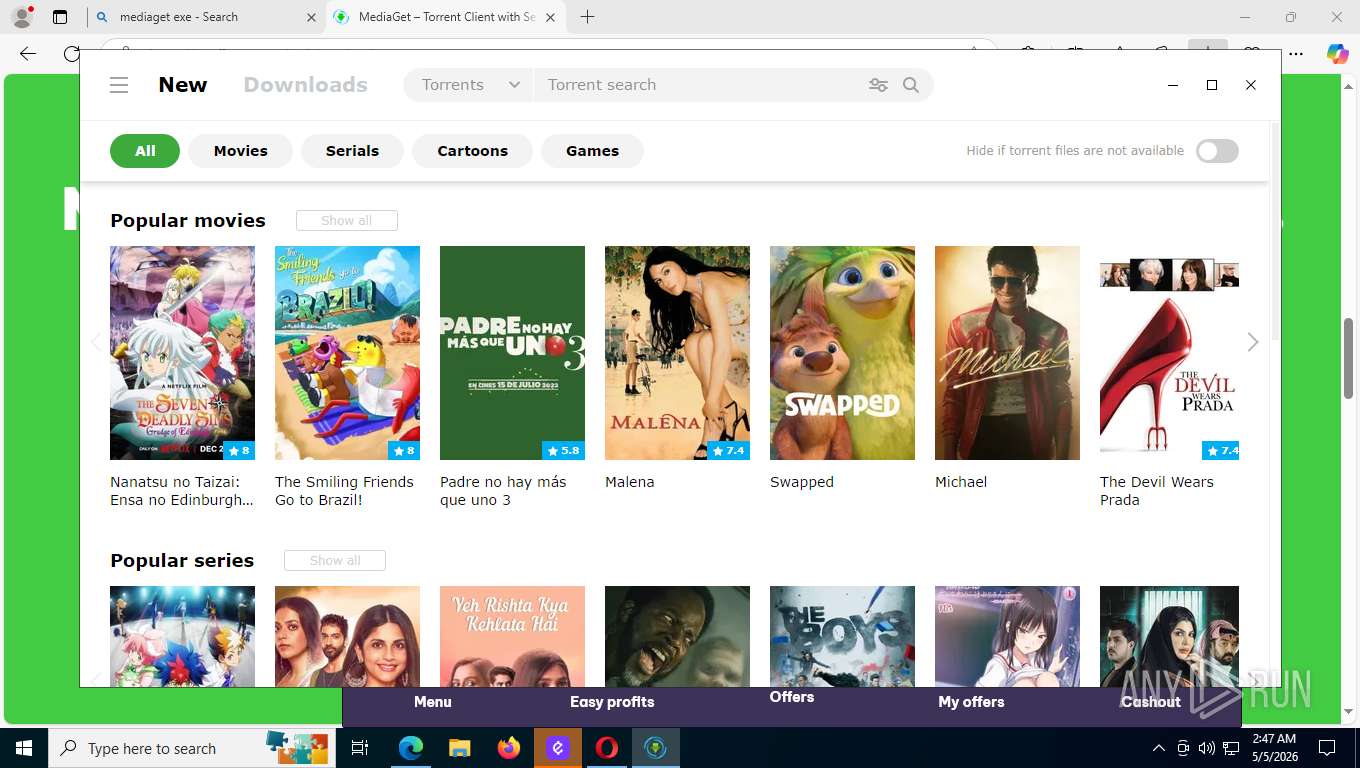Screen dimensions: 1360x768
Task: Open The Boys series poster
Action: coord(842,636)
